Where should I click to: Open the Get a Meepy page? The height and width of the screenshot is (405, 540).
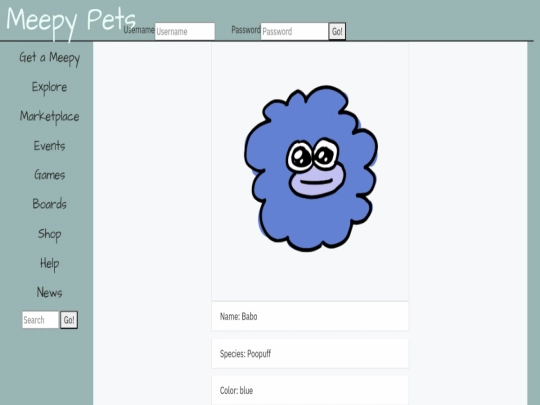50,58
